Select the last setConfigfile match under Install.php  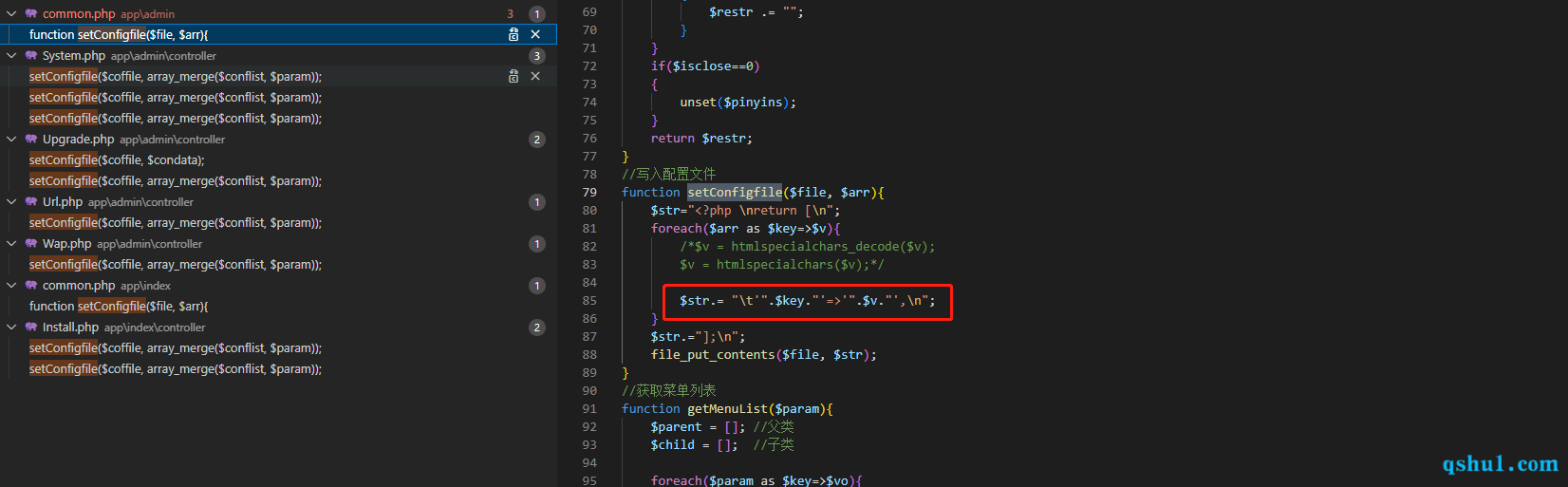click(x=176, y=369)
